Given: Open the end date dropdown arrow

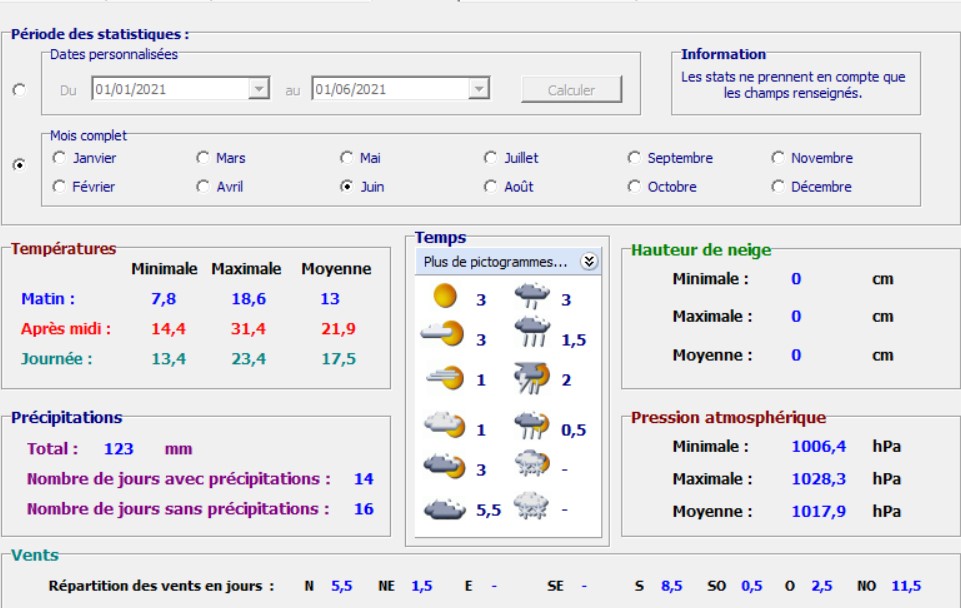Looking at the screenshot, I should coord(479,89).
